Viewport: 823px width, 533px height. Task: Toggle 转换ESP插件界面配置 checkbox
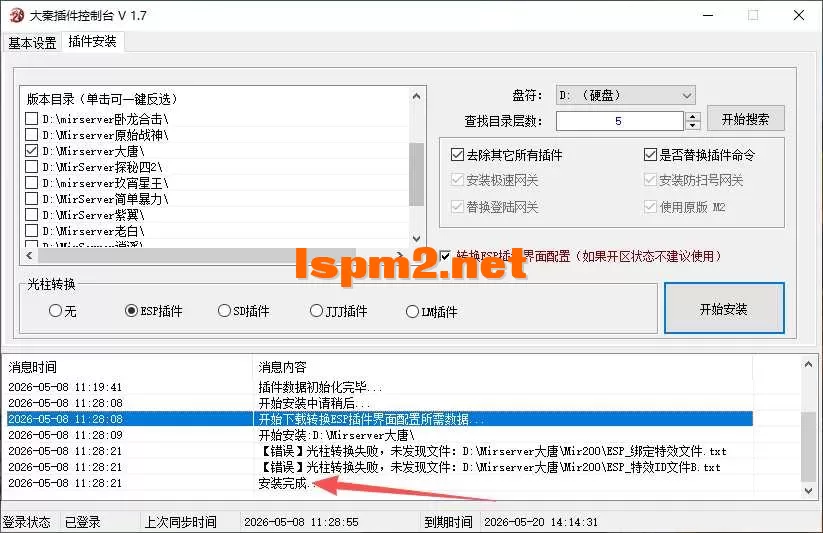point(445,256)
